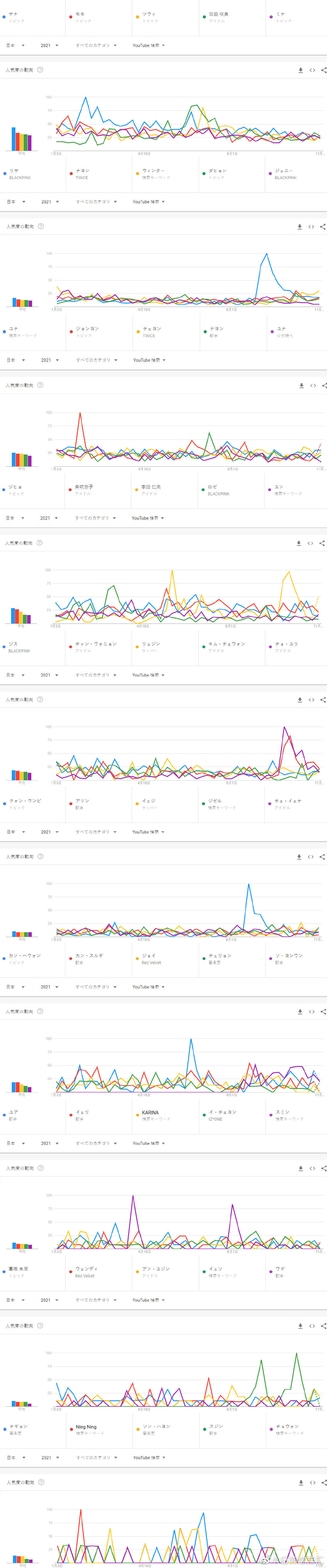Open embed code for the ユア comparison chart
327x1568 pixels.
pos(312,1168)
